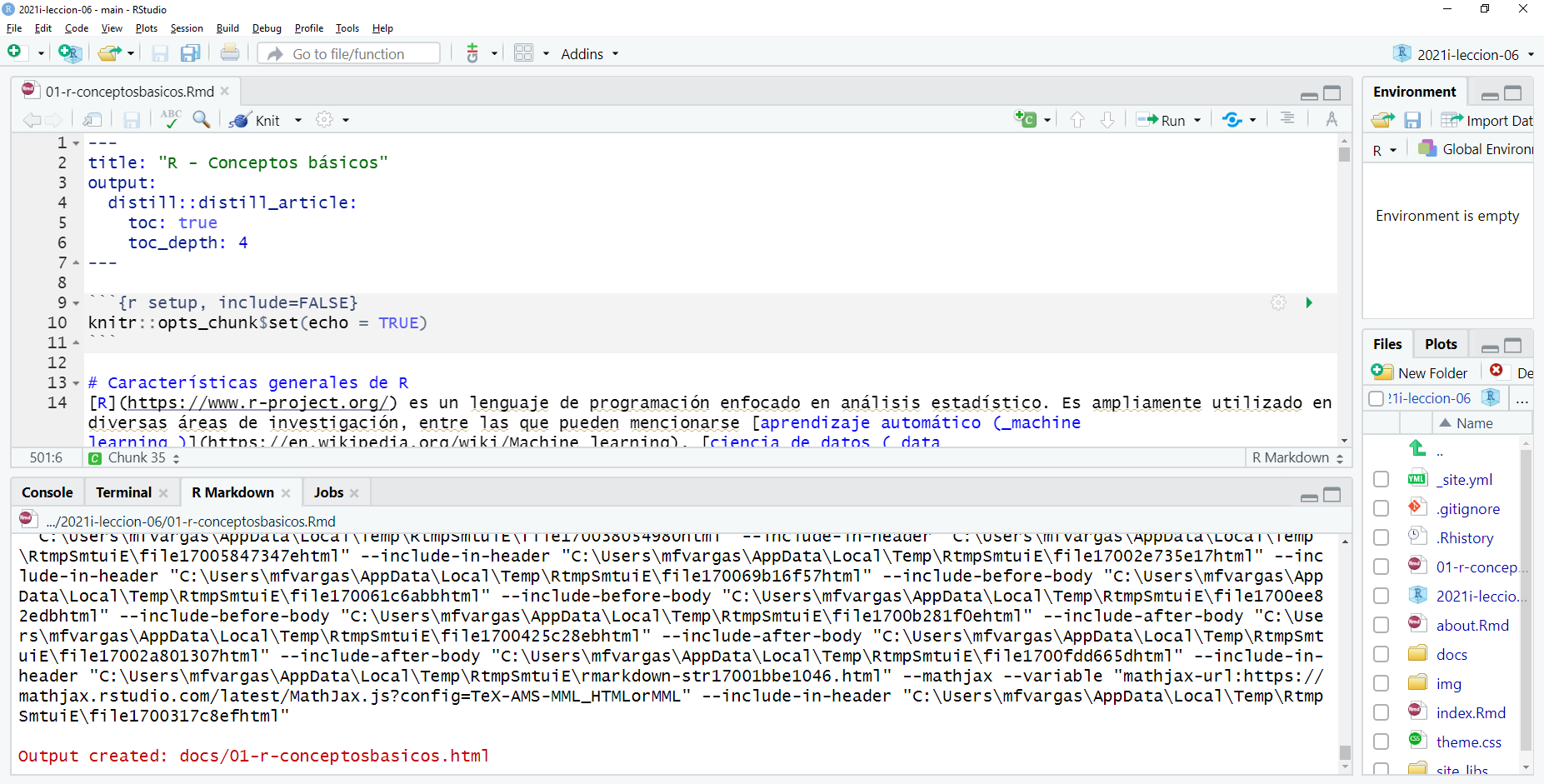Switch to the Terminal tab
This screenshot has height=784, width=1544.
[123, 492]
